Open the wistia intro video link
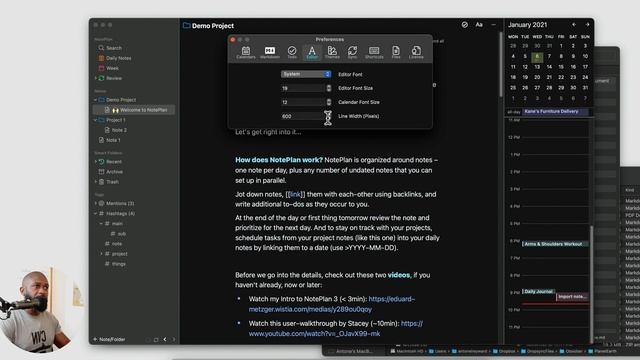The height and width of the screenshot is (360, 640). point(332,304)
